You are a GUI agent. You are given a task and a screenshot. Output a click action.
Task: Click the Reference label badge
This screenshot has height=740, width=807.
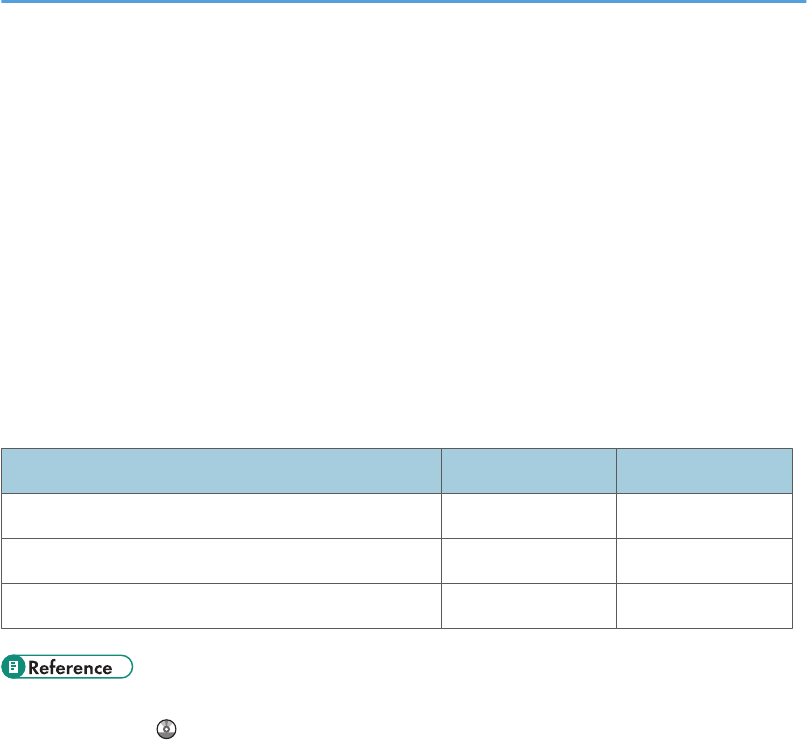pyautogui.click(x=67, y=667)
